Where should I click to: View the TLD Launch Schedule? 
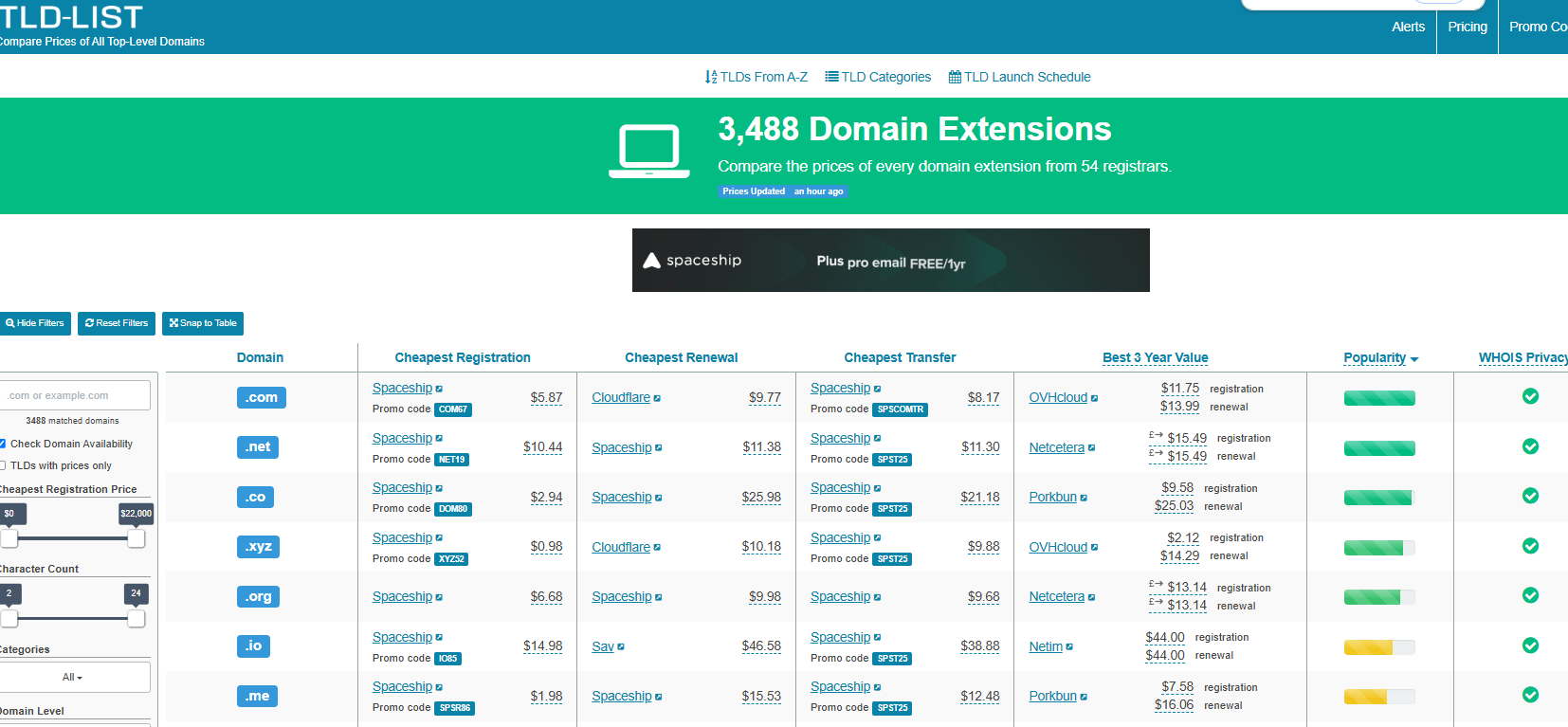tap(1020, 77)
